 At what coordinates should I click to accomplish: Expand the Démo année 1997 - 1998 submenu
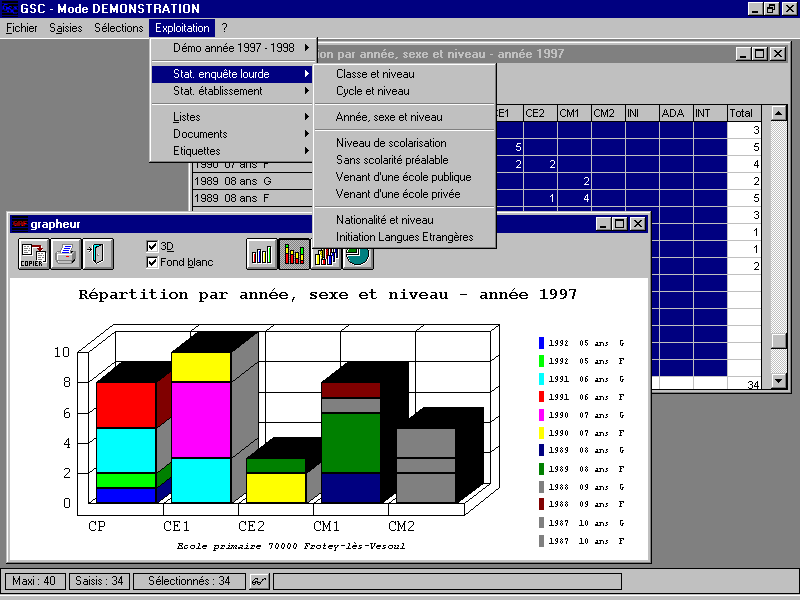click(x=233, y=48)
